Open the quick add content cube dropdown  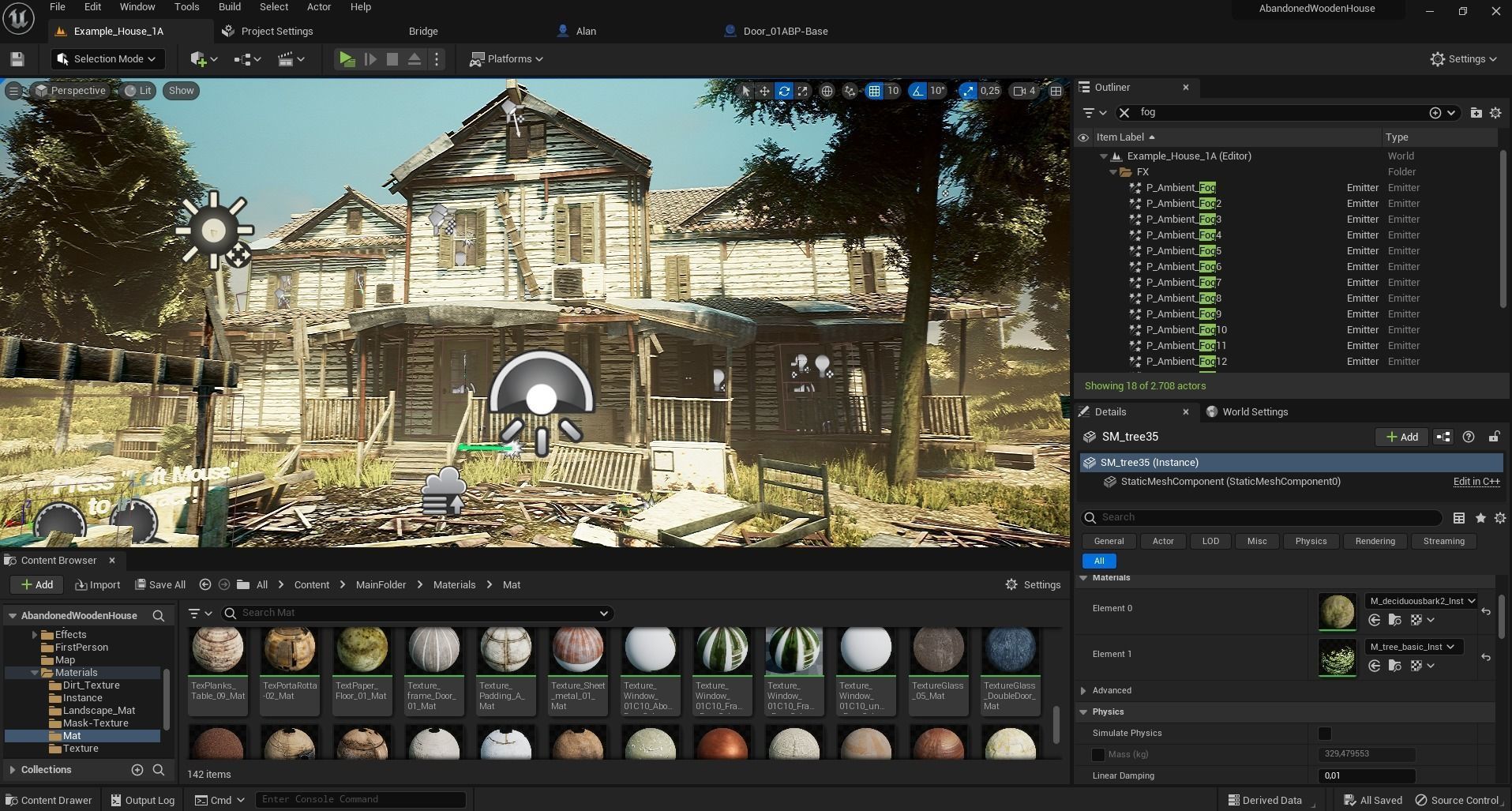pyautogui.click(x=204, y=59)
